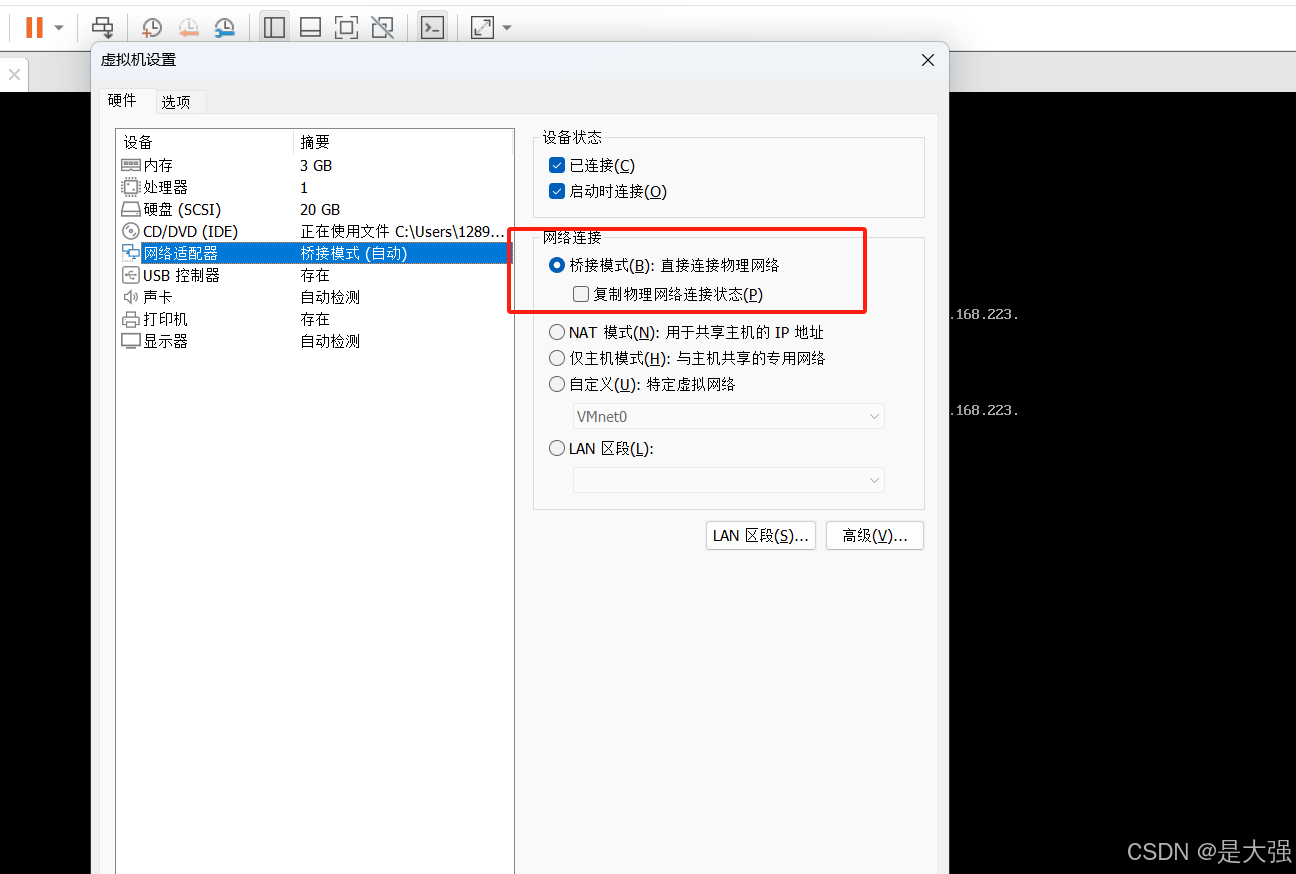Click the hard disk icon in device list
Screen dimensions: 1296x874
point(131,209)
